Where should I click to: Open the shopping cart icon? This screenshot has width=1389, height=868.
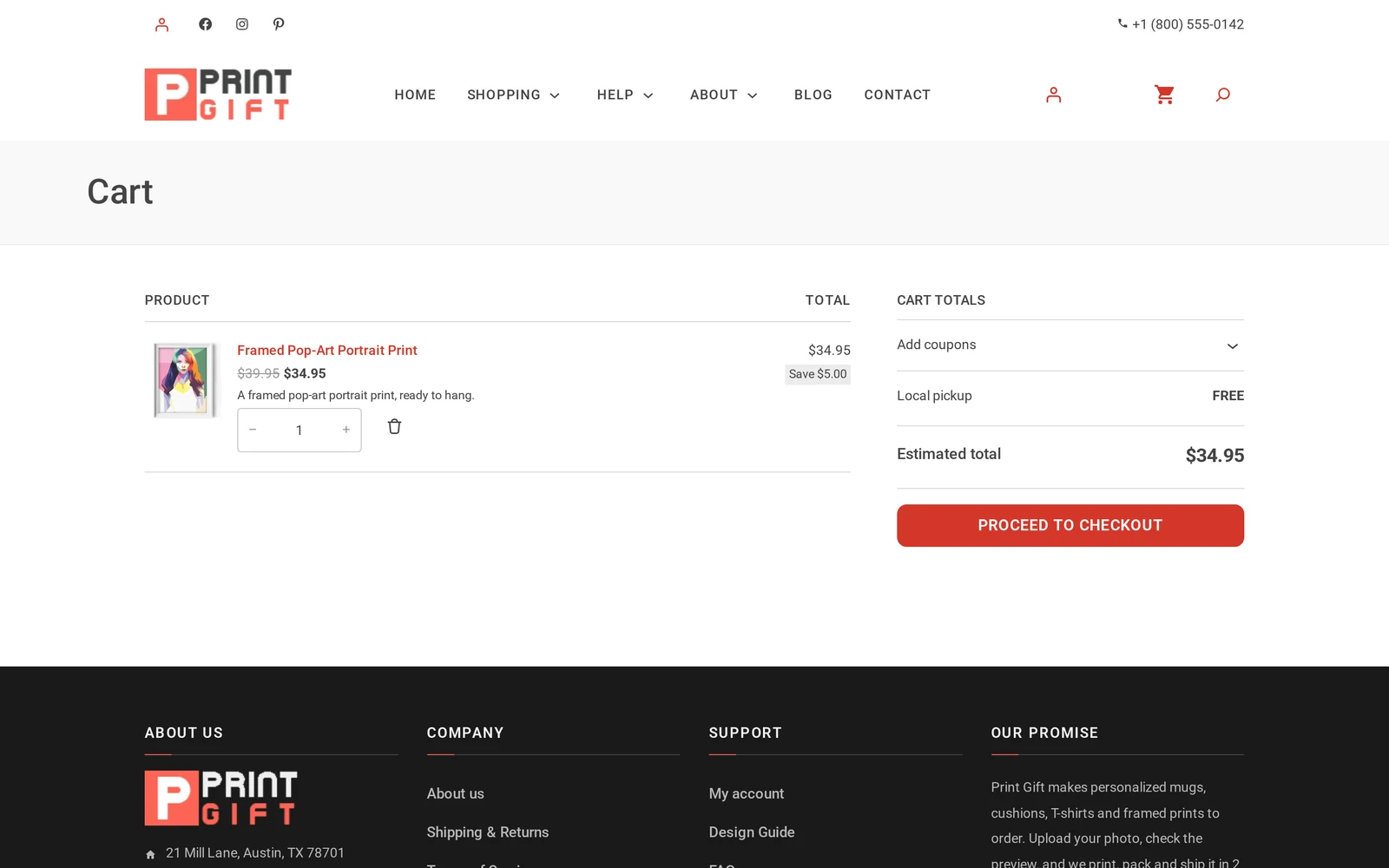pyautogui.click(x=1164, y=95)
